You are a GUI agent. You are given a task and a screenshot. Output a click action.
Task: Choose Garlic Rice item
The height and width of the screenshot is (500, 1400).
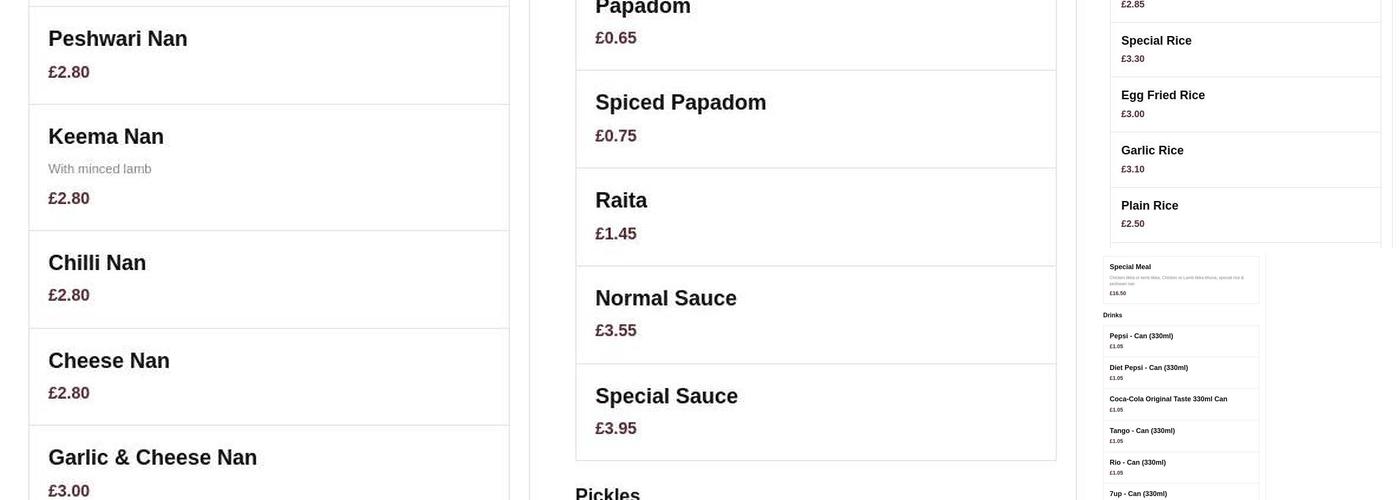1245,159
